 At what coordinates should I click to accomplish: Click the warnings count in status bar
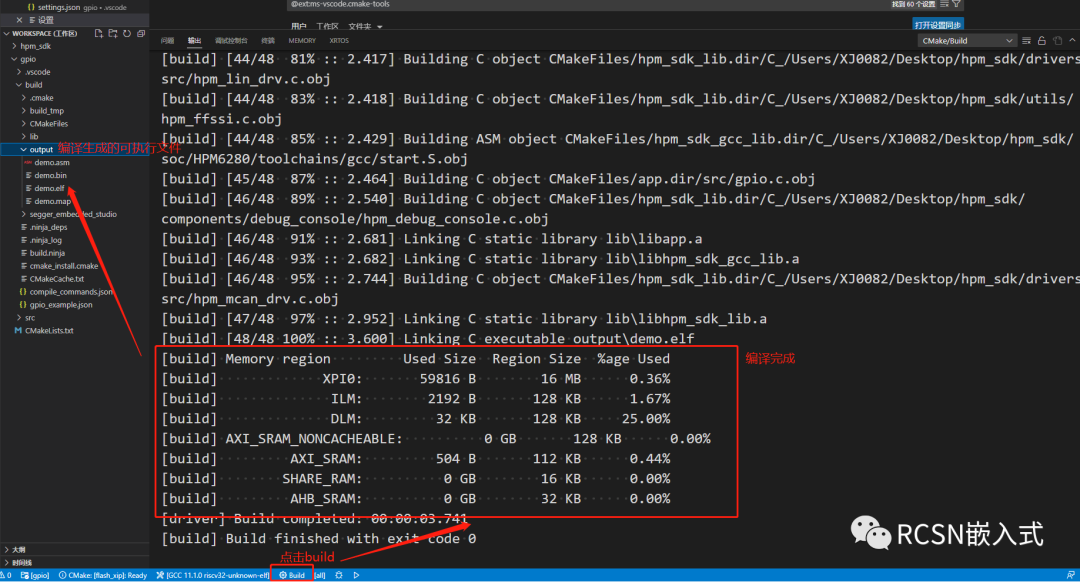[6, 575]
